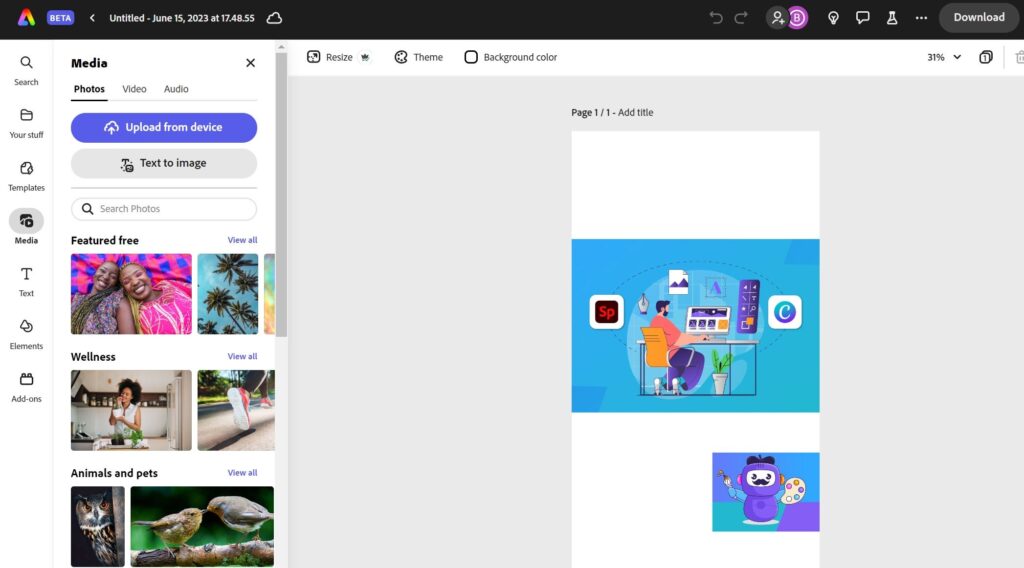1024x568 pixels.
Task: Redo the last action
Action: pyautogui.click(x=741, y=18)
